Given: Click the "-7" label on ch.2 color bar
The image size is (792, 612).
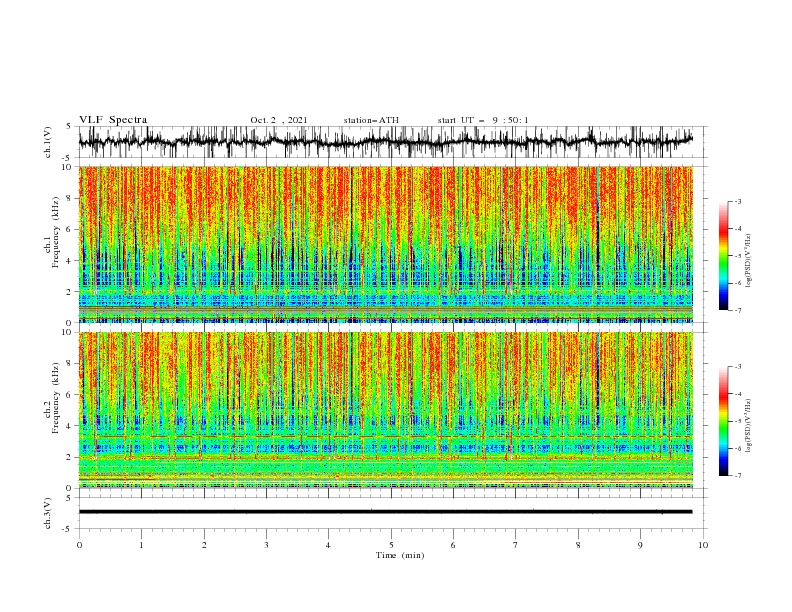Looking at the screenshot, I should 737,476.
